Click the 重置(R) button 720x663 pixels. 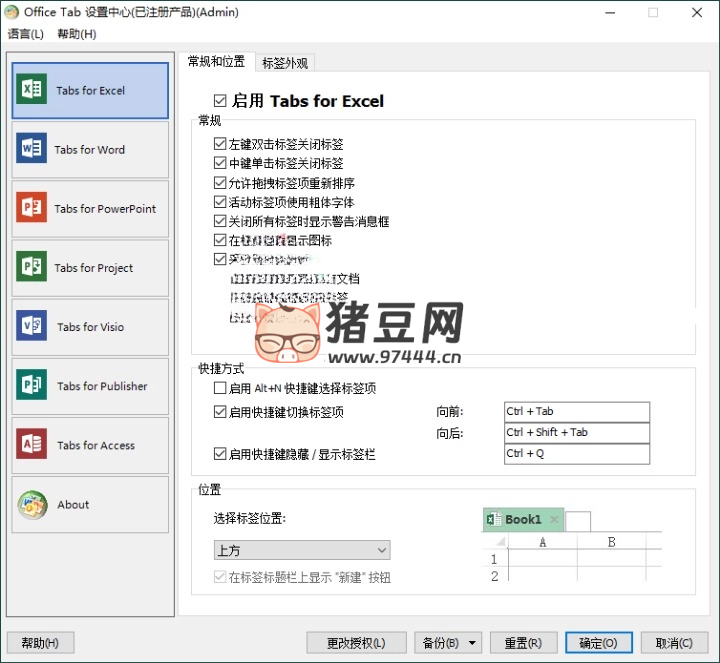(523, 643)
